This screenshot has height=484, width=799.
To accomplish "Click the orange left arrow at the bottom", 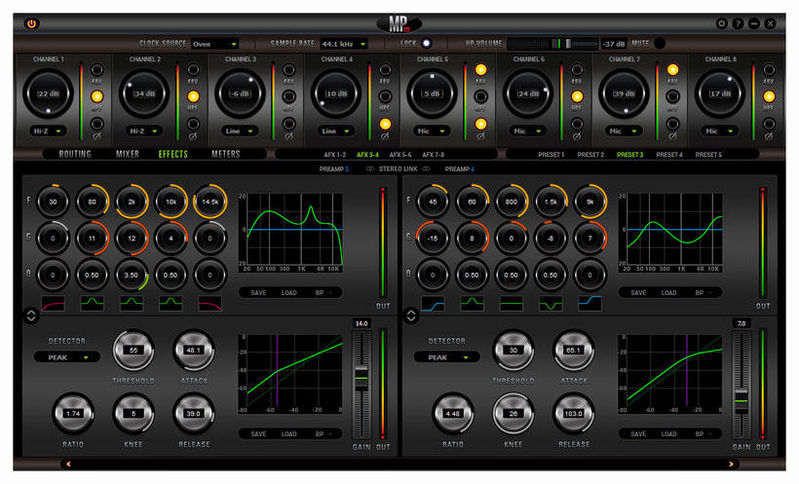I will pyautogui.click(x=68, y=464).
